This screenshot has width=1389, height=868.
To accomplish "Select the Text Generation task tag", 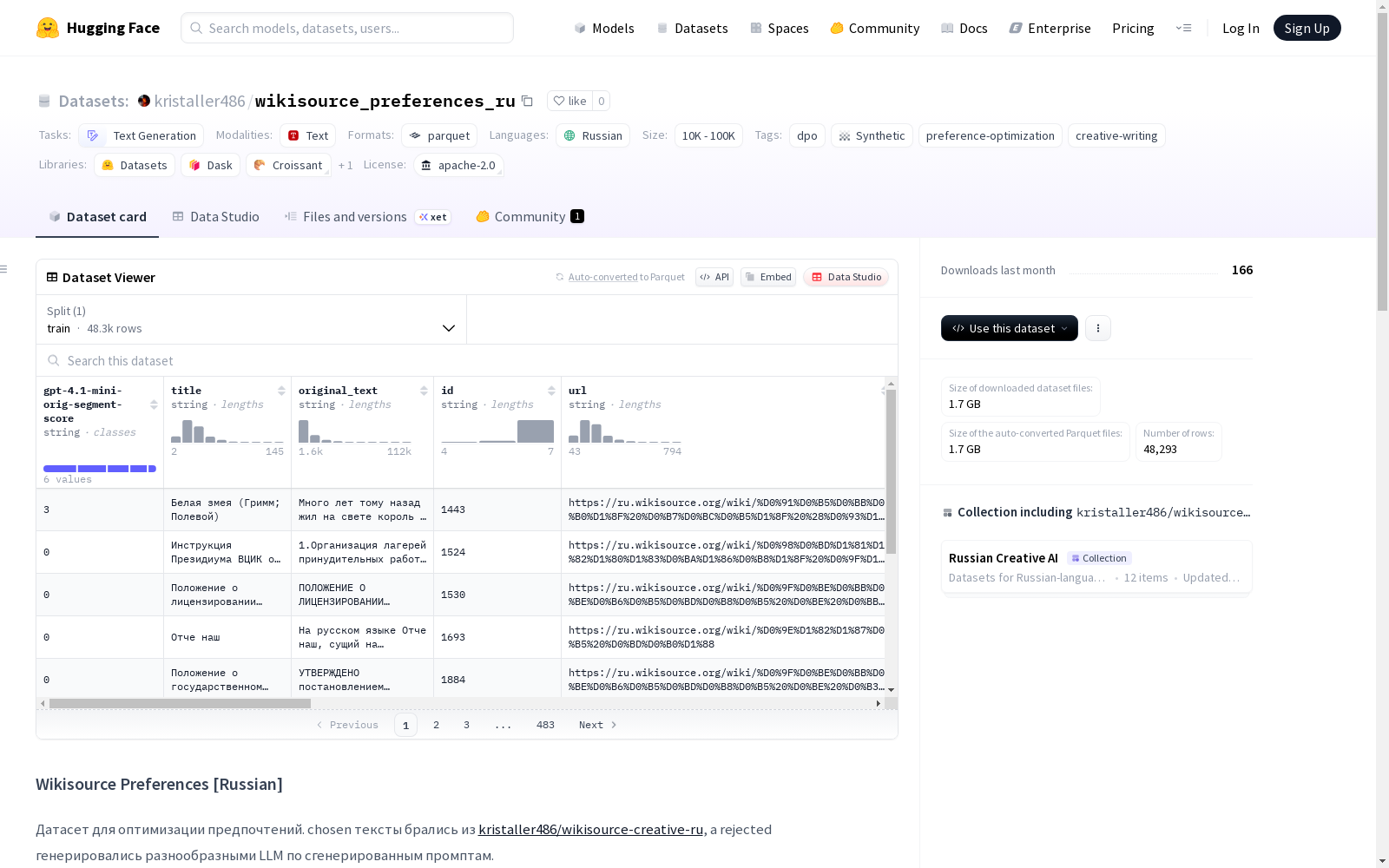I will coord(141,135).
